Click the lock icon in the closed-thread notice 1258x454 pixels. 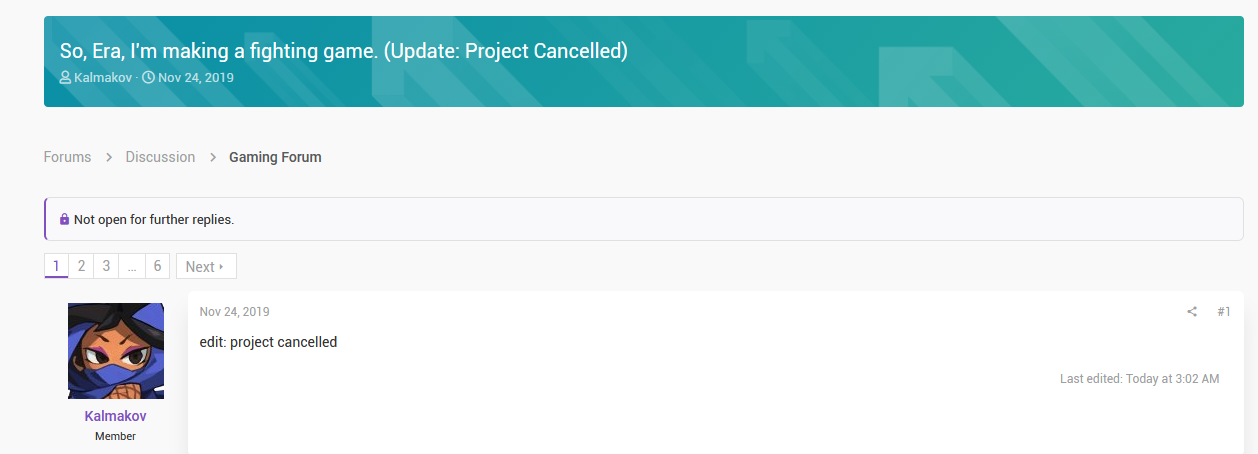click(x=64, y=219)
